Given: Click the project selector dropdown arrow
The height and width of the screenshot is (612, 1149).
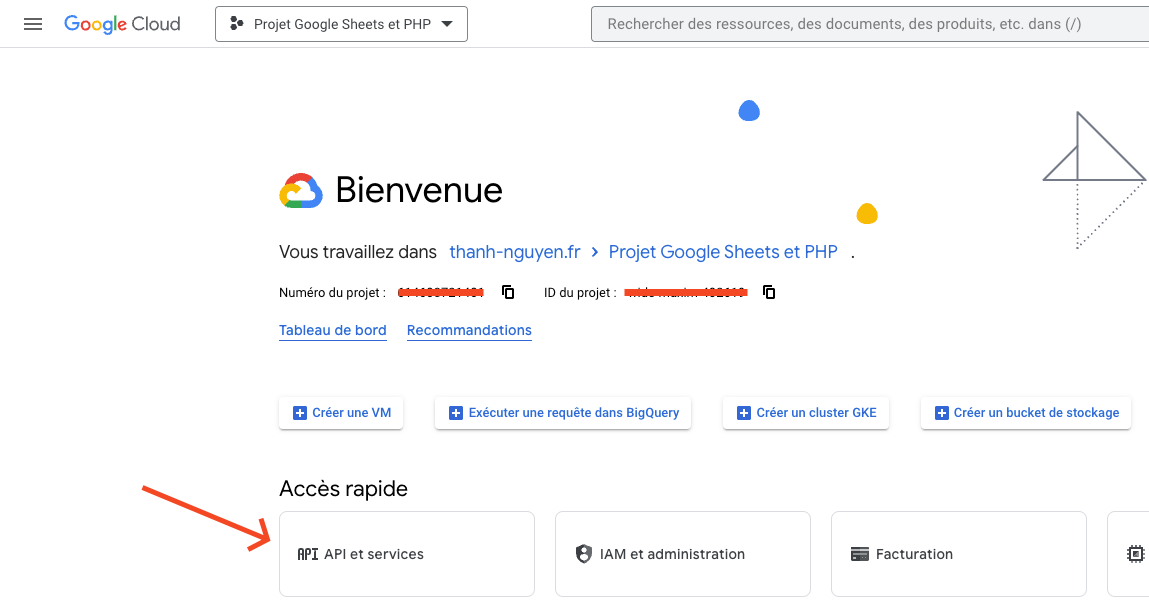Looking at the screenshot, I should pos(447,24).
